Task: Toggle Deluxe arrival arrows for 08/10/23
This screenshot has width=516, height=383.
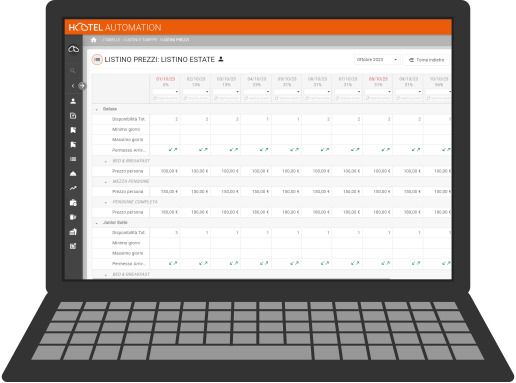Action: click(x=385, y=150)
